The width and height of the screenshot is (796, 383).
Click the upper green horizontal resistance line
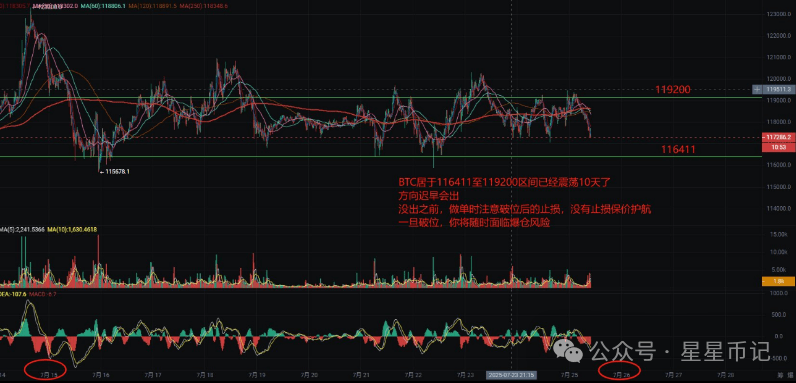point(381,97)
